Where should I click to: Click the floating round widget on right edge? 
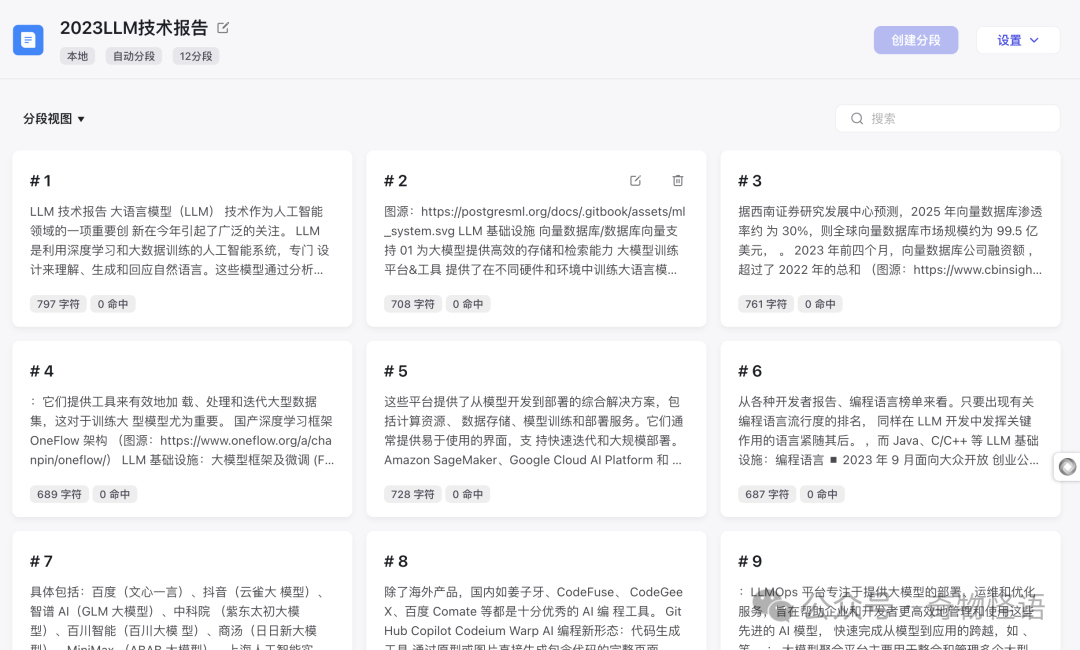pos(1067,467)
